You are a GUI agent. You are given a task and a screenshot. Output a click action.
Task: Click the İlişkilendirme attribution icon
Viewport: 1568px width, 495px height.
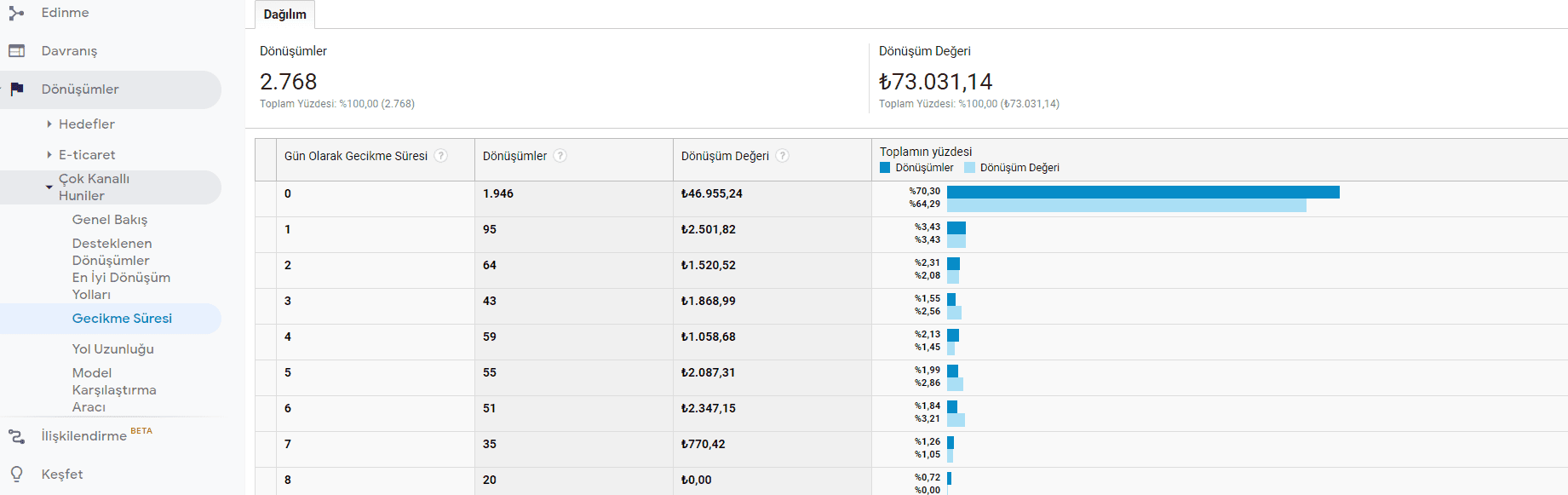click(x=16, y=436)
